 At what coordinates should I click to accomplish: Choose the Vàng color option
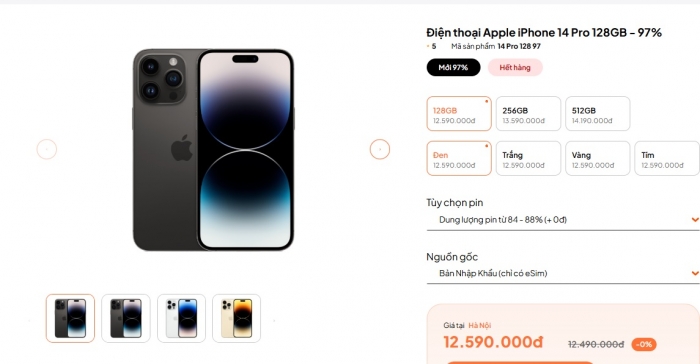[x=598, y=159]
